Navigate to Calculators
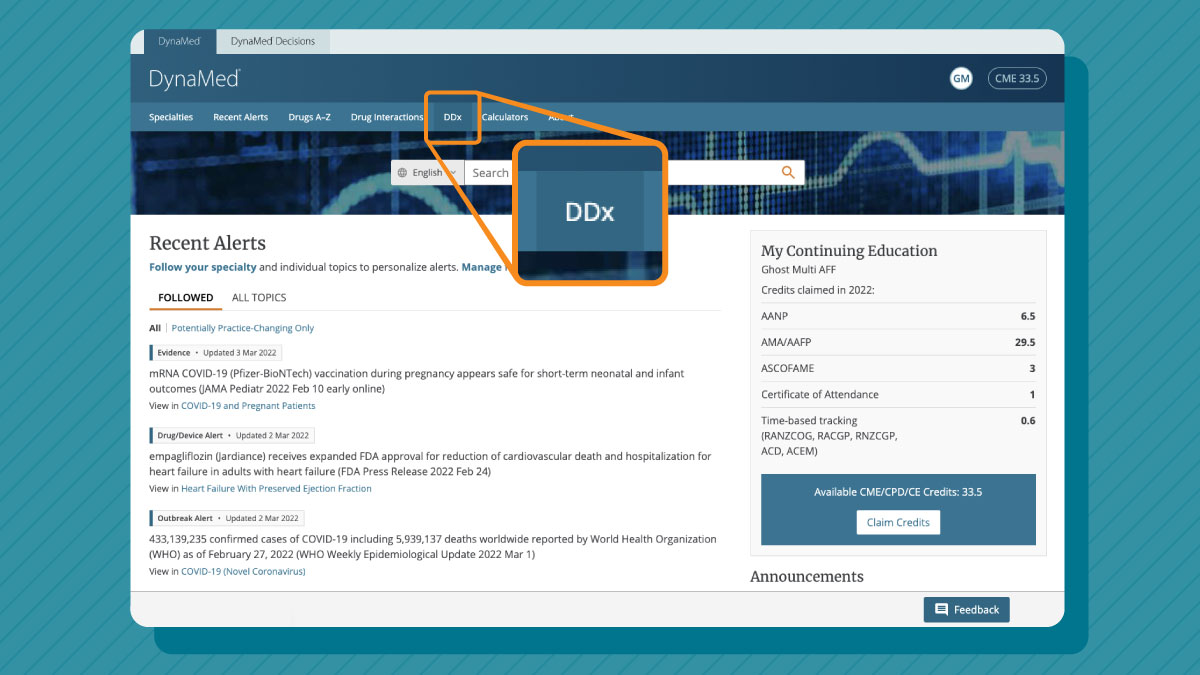The image size is (1200, 675). point(504,117)
